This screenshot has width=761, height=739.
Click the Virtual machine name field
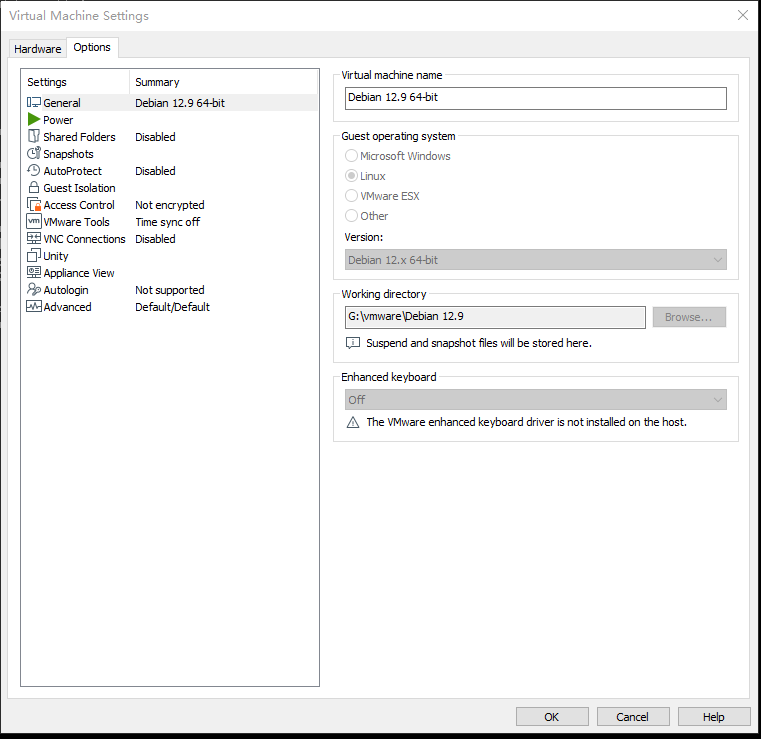[536, 98]
